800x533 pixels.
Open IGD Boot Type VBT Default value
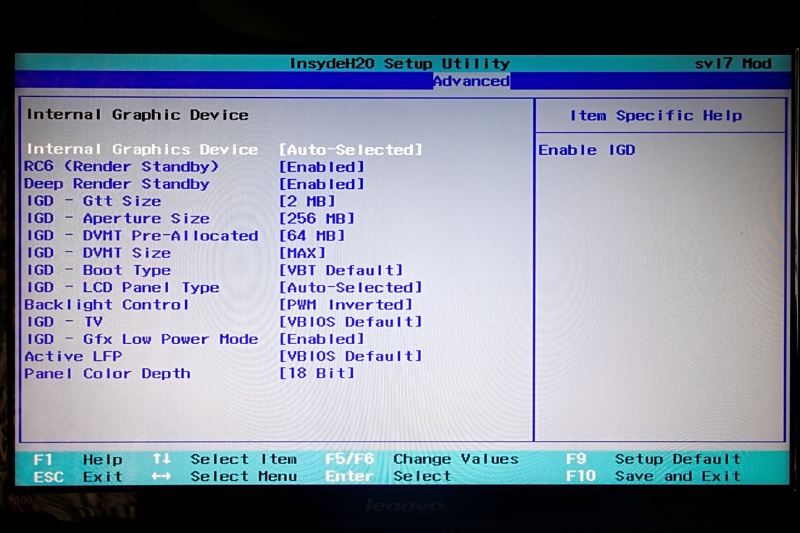point(341,270)
